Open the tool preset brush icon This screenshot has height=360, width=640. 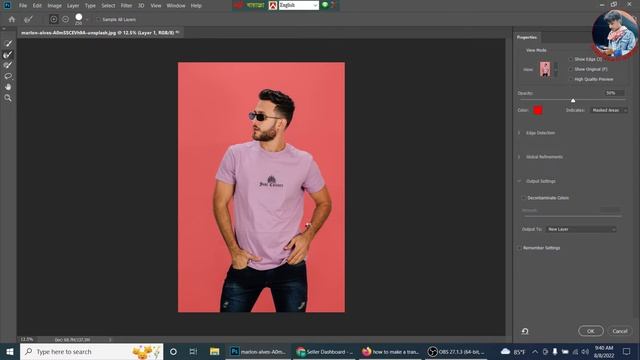point(28,19)
